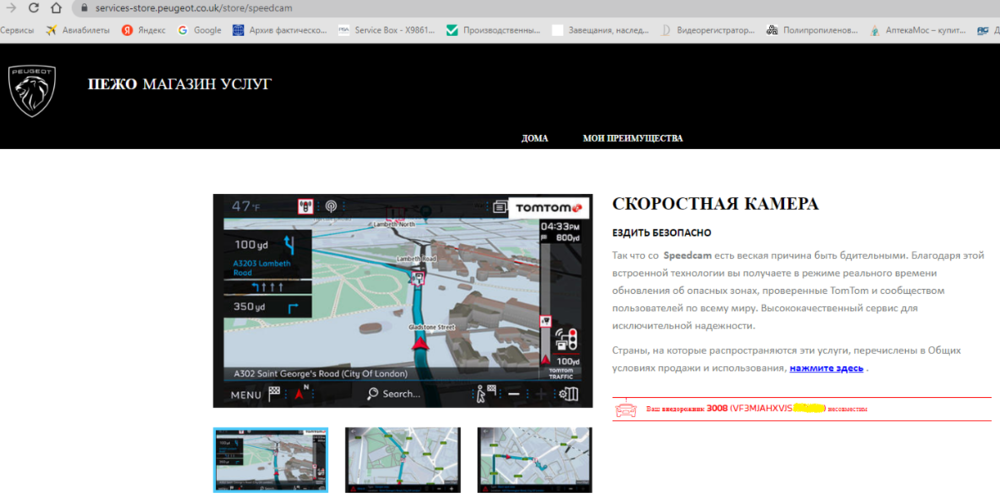Screen dimensions: 1000x497
Task: Click the north compass arrow icon in the map
Action: click(303, 394)
